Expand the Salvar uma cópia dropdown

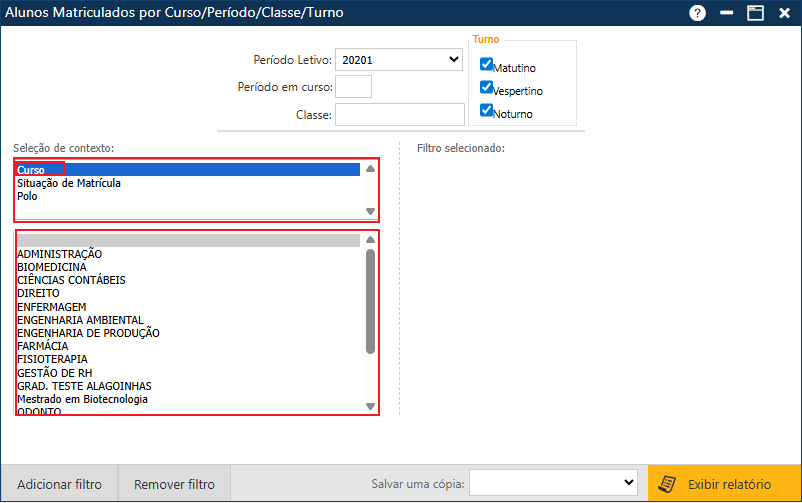[554, 483]
